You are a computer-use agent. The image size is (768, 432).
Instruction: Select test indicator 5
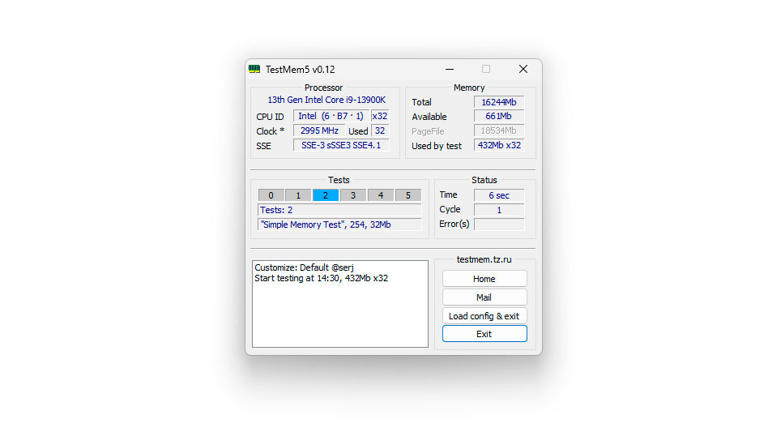tap(407, 196)
